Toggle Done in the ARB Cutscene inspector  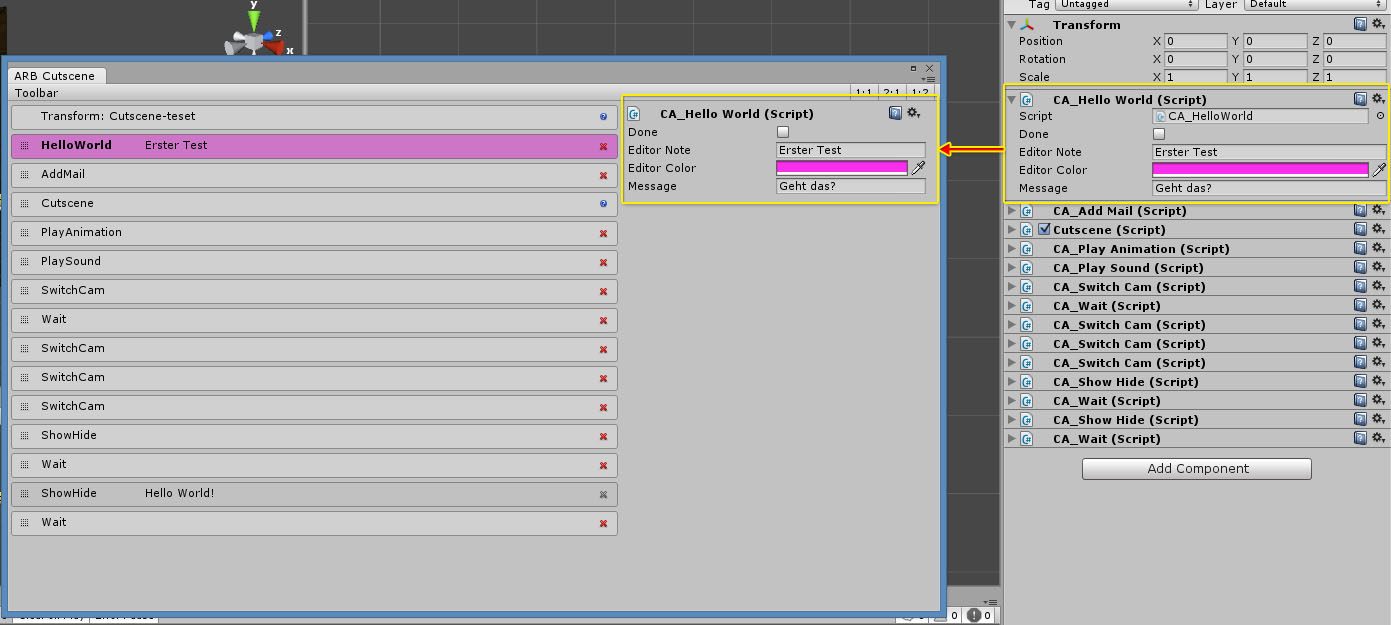(783, 131)
